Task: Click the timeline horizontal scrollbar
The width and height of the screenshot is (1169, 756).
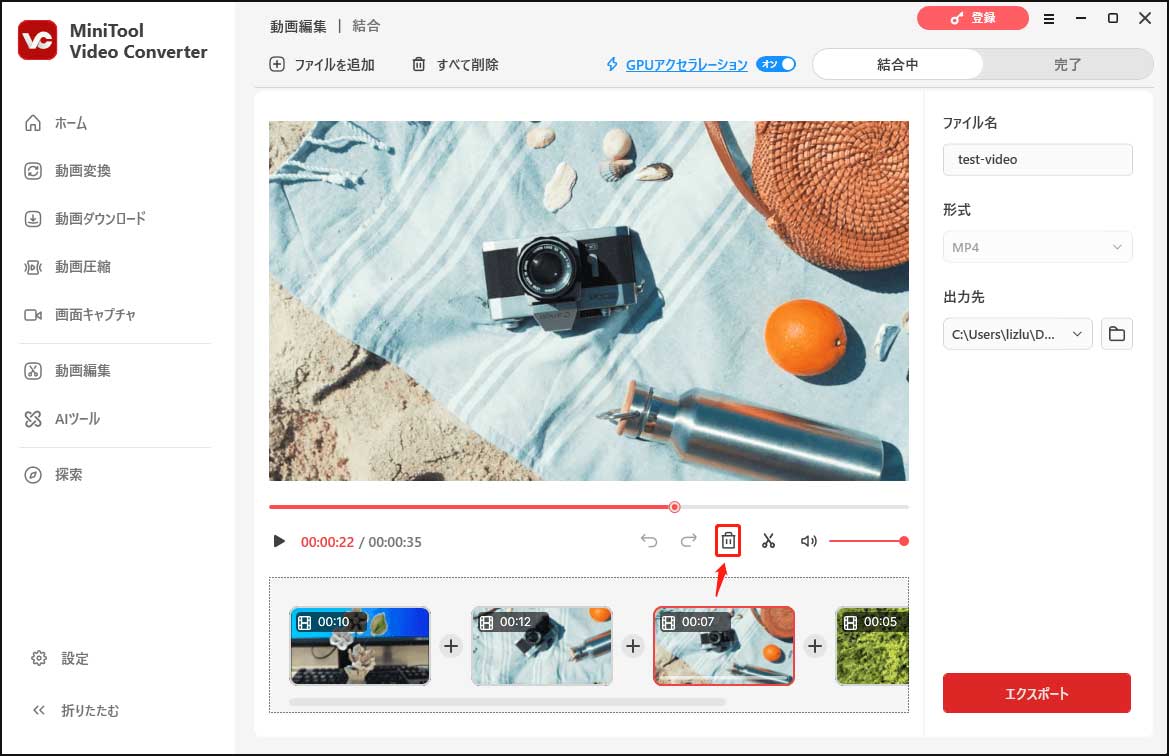Action: [x=507, y=702]
